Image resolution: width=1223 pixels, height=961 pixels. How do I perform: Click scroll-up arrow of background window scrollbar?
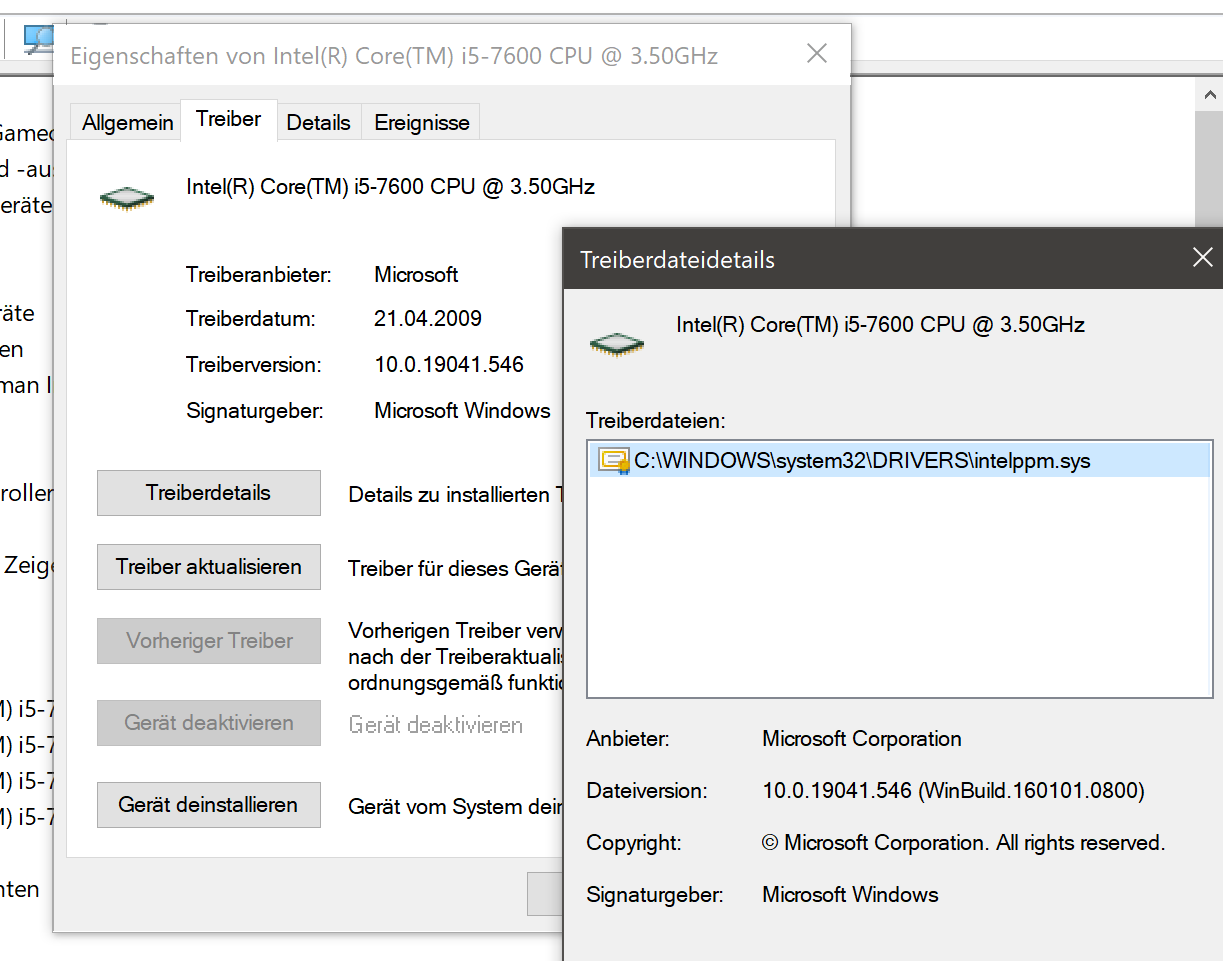tap(1209, 95)
